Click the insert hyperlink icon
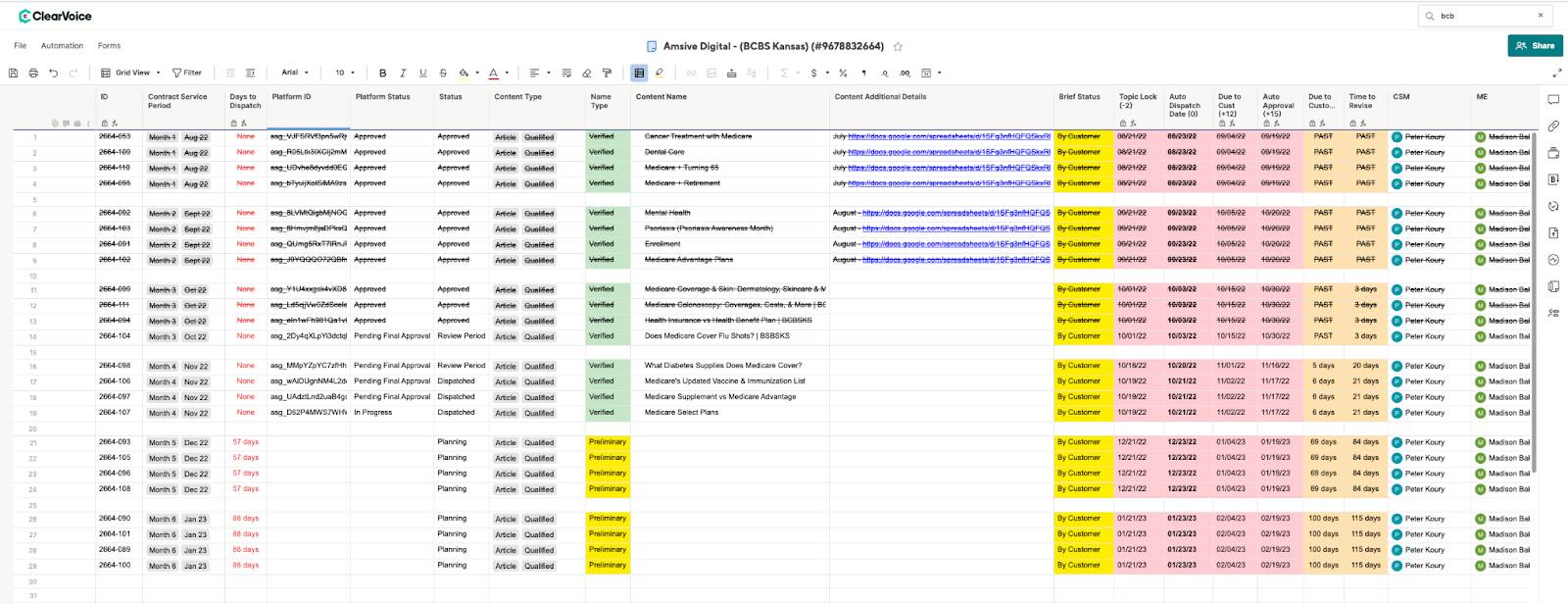 (x=691, y=73)
